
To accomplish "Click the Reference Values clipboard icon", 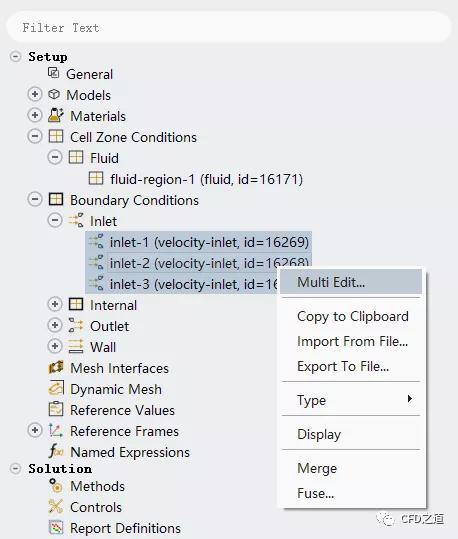I will 56,409.
